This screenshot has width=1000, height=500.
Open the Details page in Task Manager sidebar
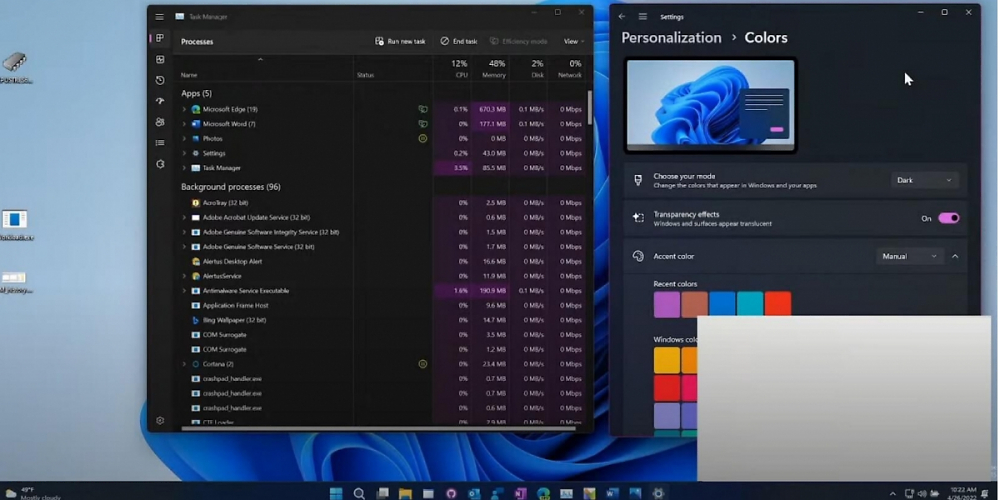tap(160, 143)
